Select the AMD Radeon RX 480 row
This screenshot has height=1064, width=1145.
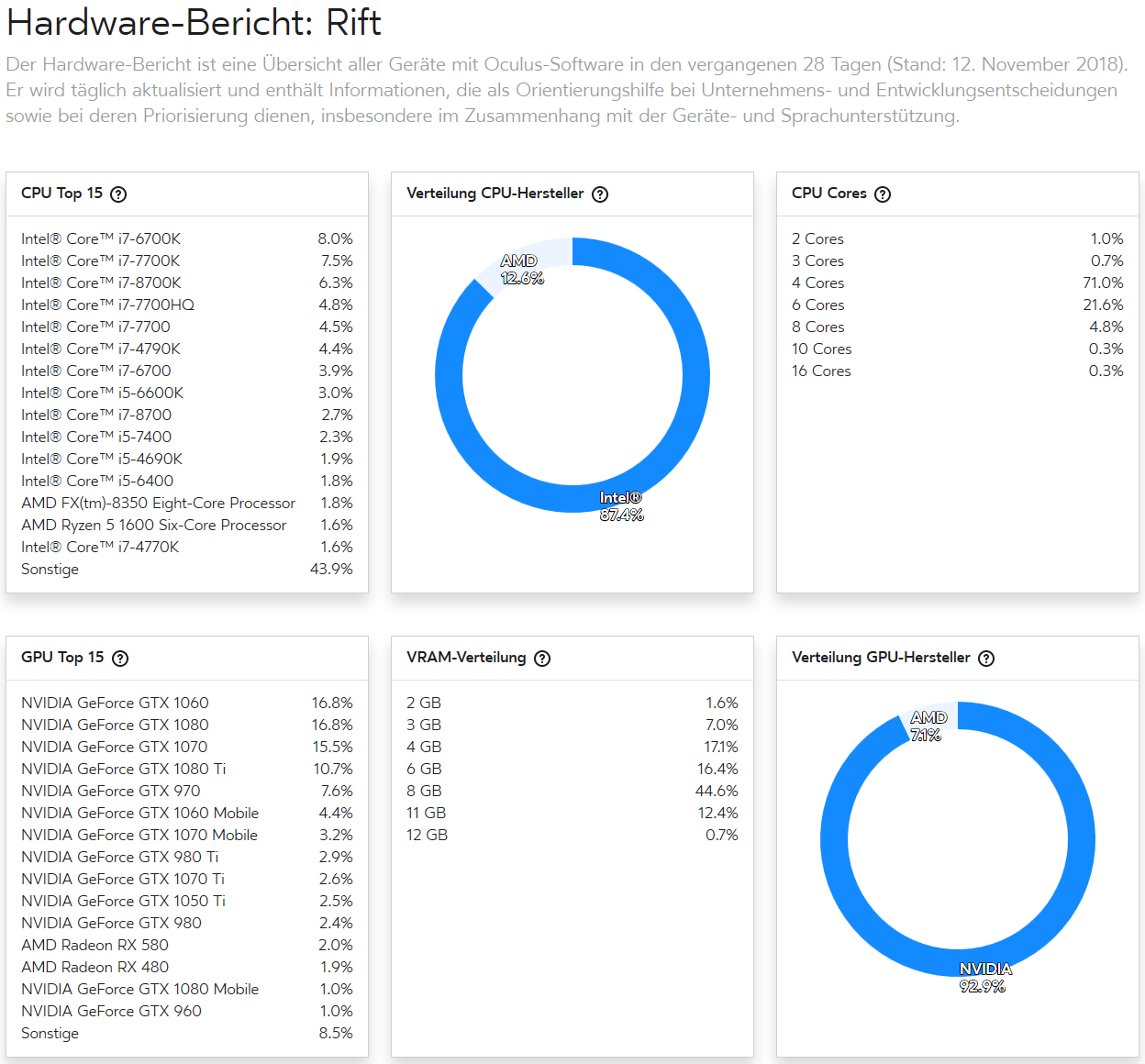187,967
